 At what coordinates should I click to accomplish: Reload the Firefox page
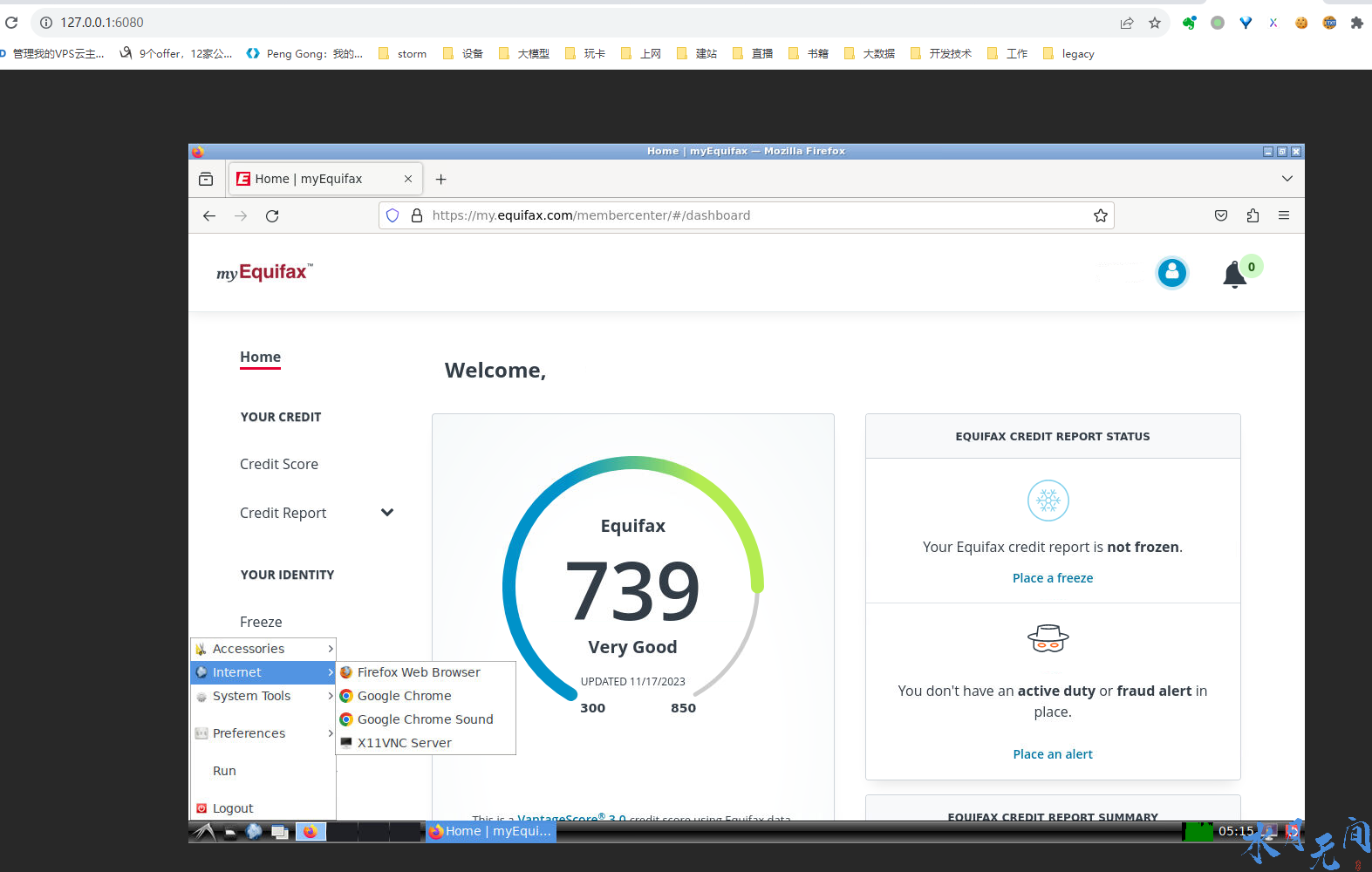point(272,215)
